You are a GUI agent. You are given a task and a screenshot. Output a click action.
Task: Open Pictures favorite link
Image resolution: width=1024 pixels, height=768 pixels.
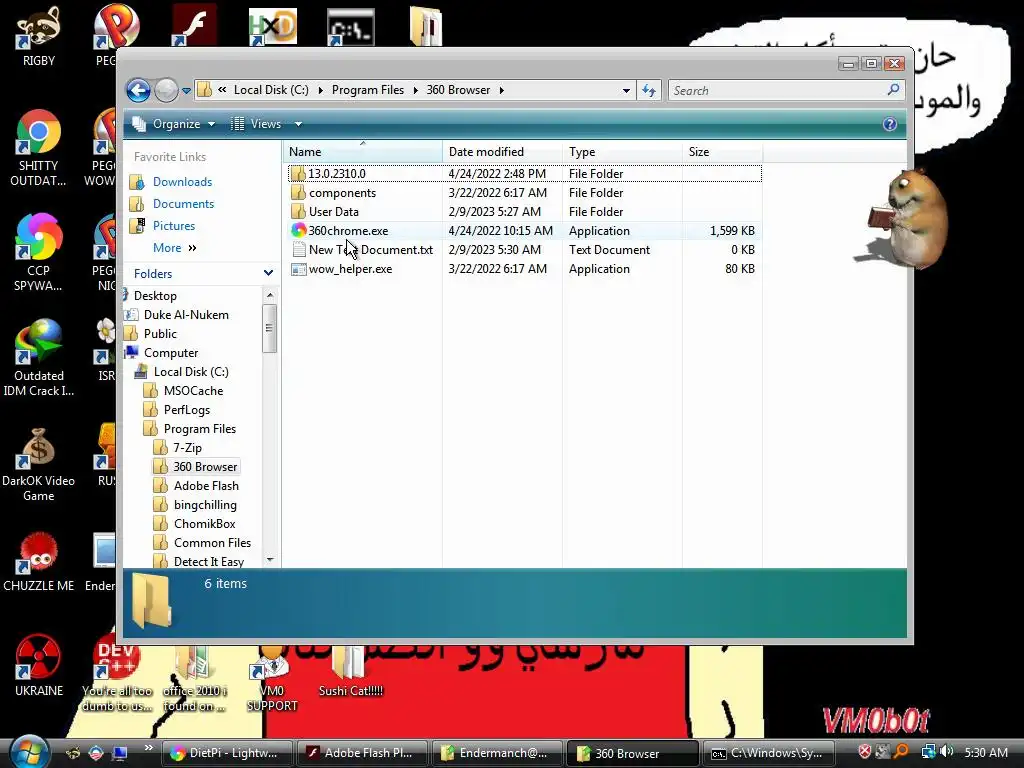coord(174,225)
